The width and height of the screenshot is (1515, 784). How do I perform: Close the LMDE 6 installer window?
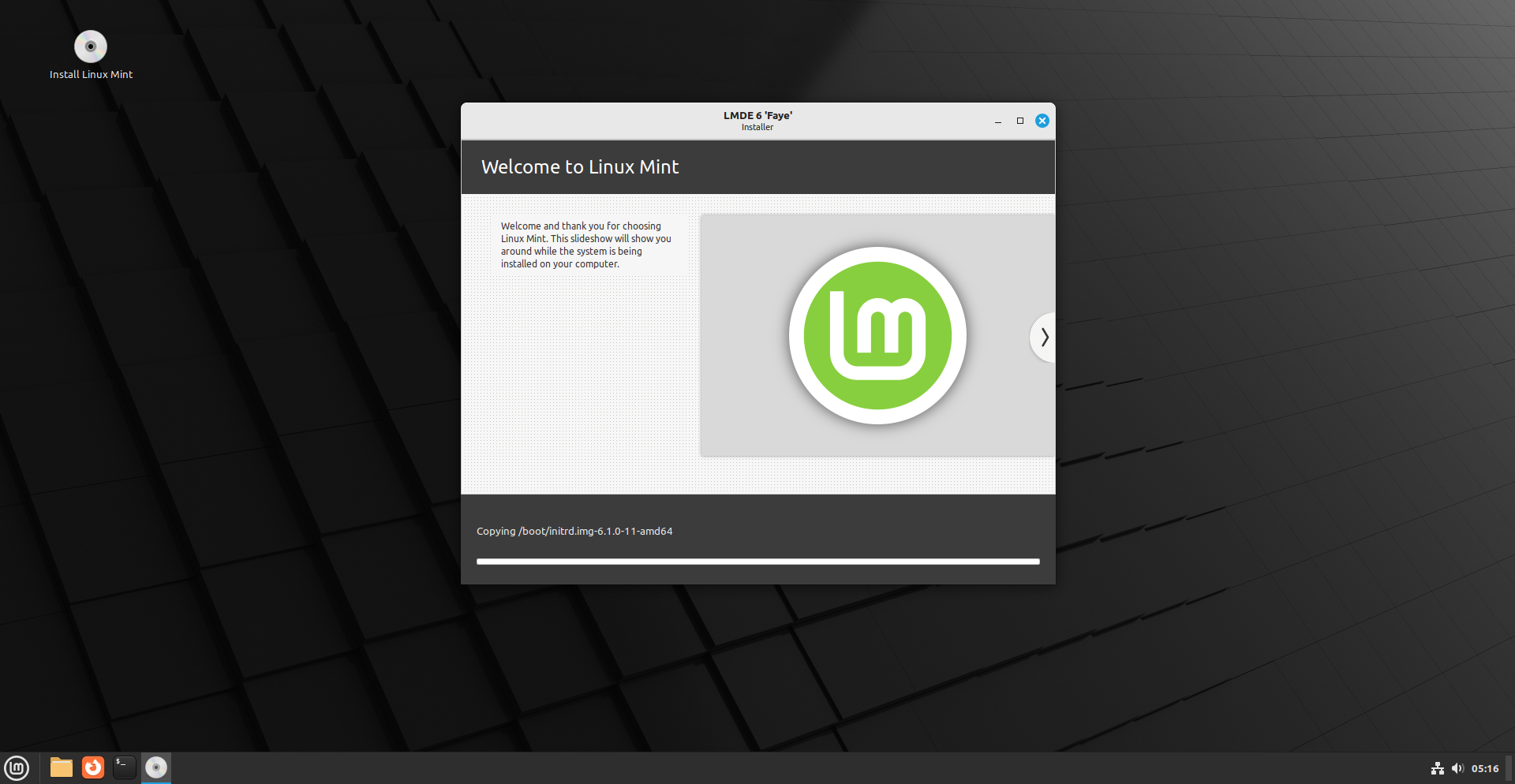point(1042,121)
